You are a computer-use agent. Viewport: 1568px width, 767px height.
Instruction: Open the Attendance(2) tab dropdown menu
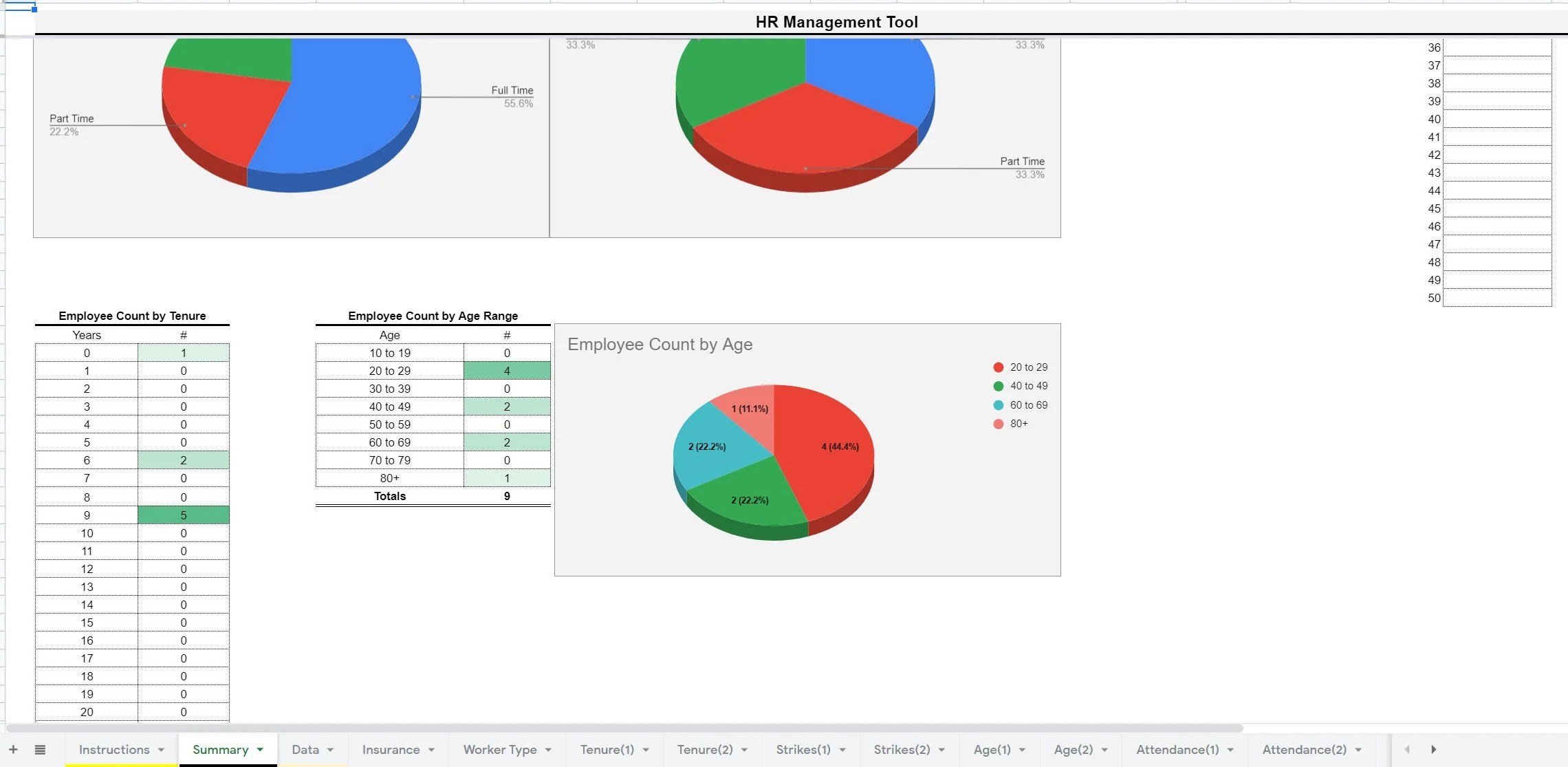tap(1358, 750)
